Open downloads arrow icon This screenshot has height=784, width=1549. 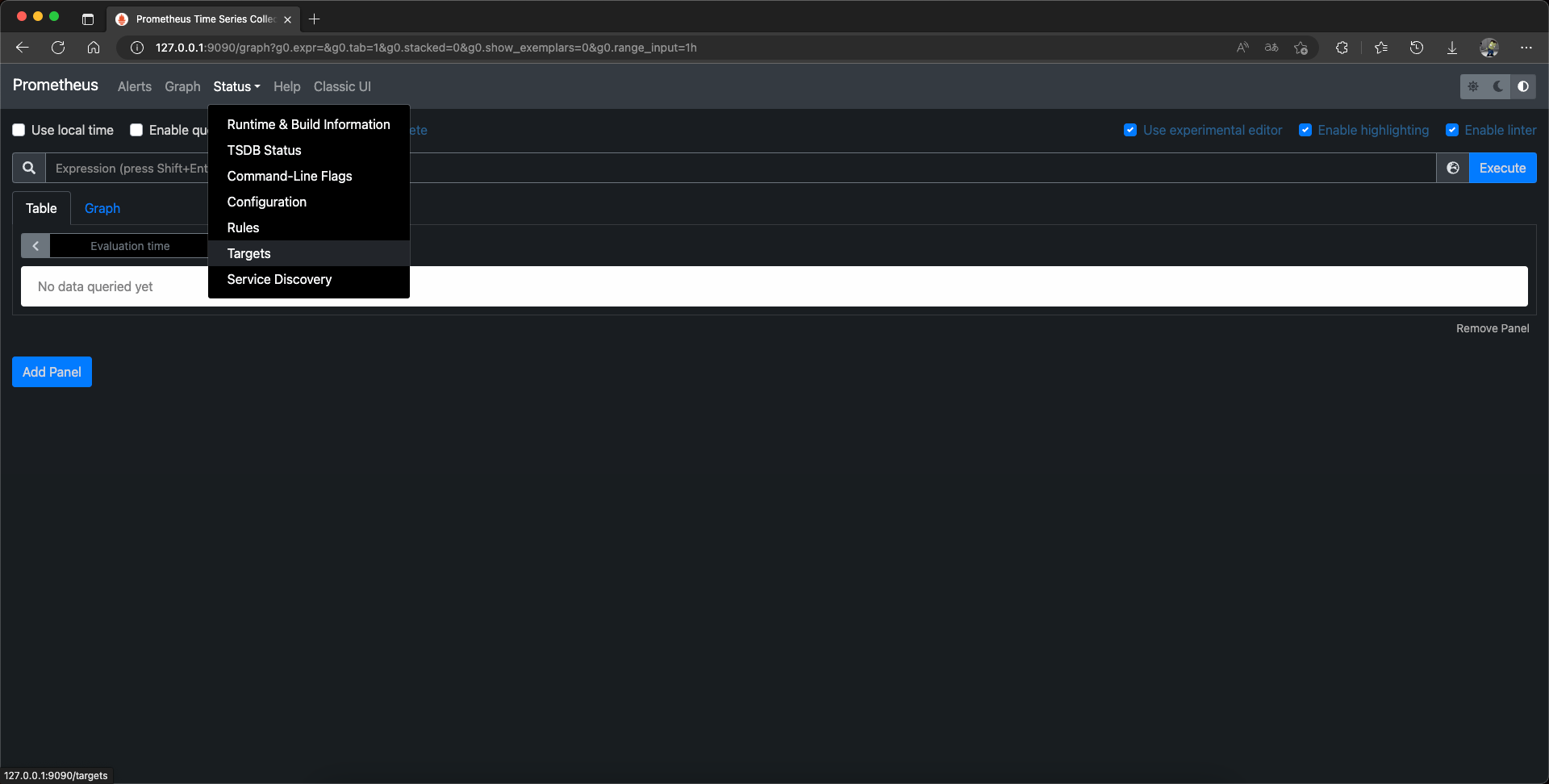[x=1452, y=48]
